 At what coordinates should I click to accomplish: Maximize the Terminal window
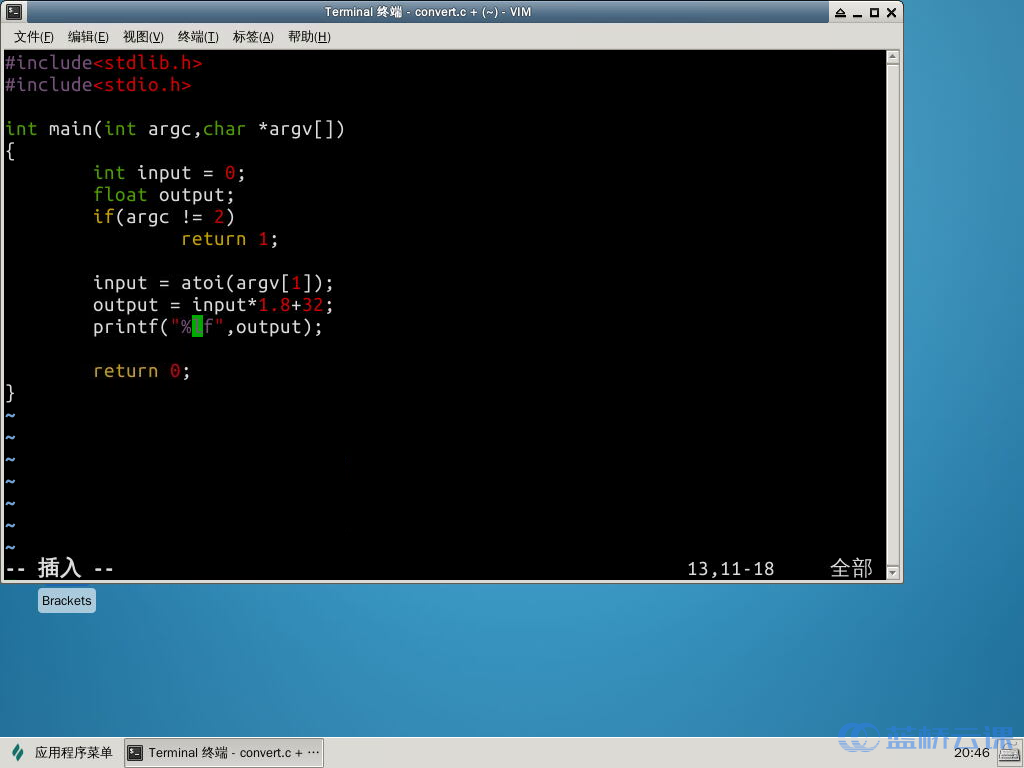[874, 12]
